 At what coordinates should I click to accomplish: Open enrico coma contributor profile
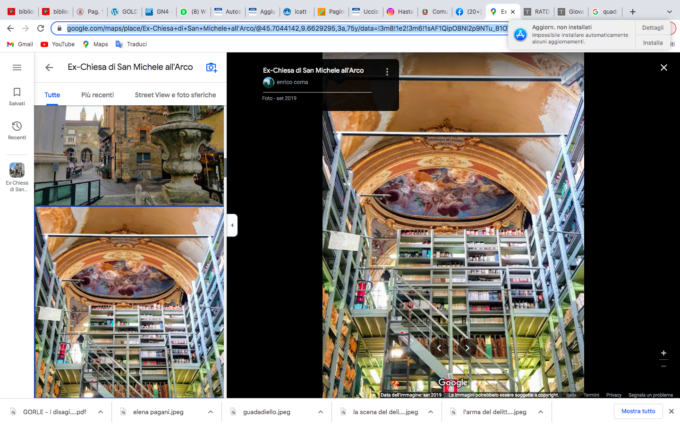pyautogui.click(x=292, y=82)
